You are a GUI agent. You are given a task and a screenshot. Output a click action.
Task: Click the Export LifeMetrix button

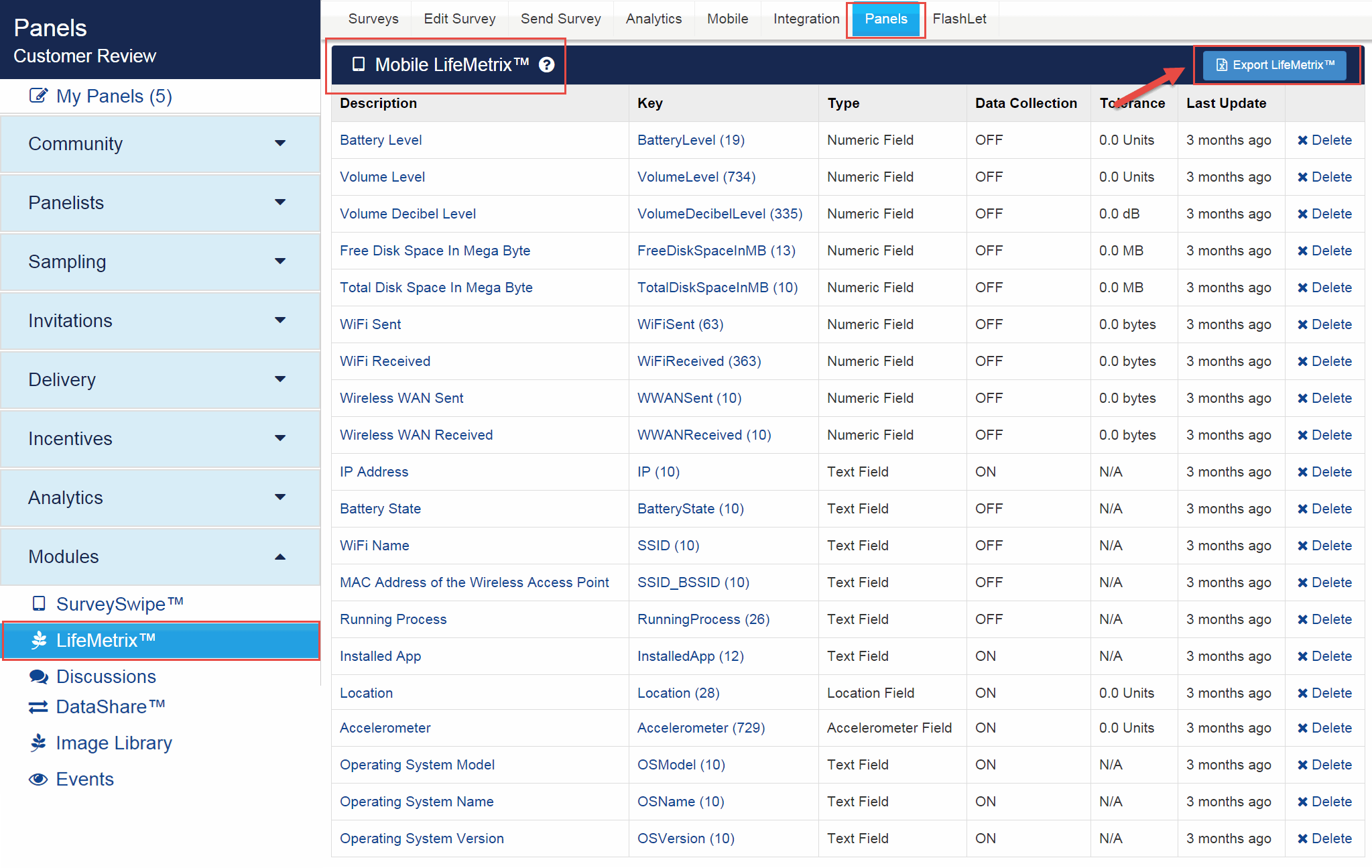(x=1275, y=65)
